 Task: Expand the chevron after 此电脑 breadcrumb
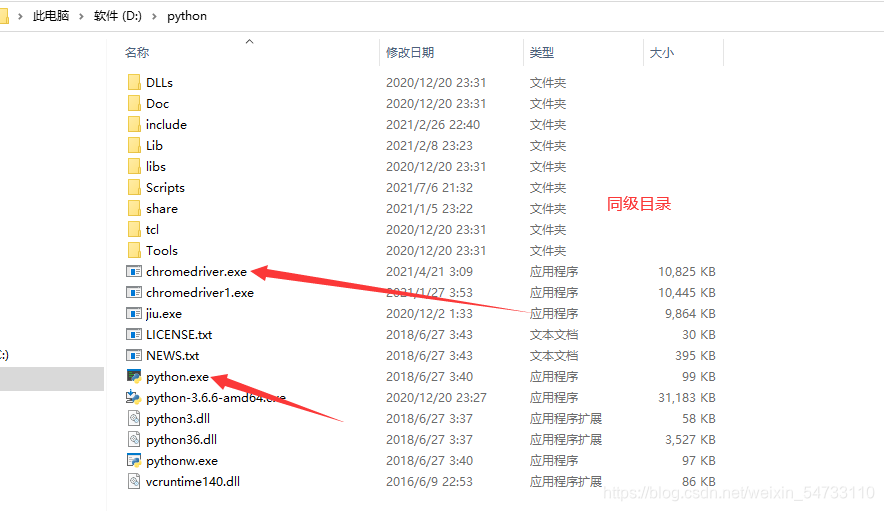[x=81, y=16]
